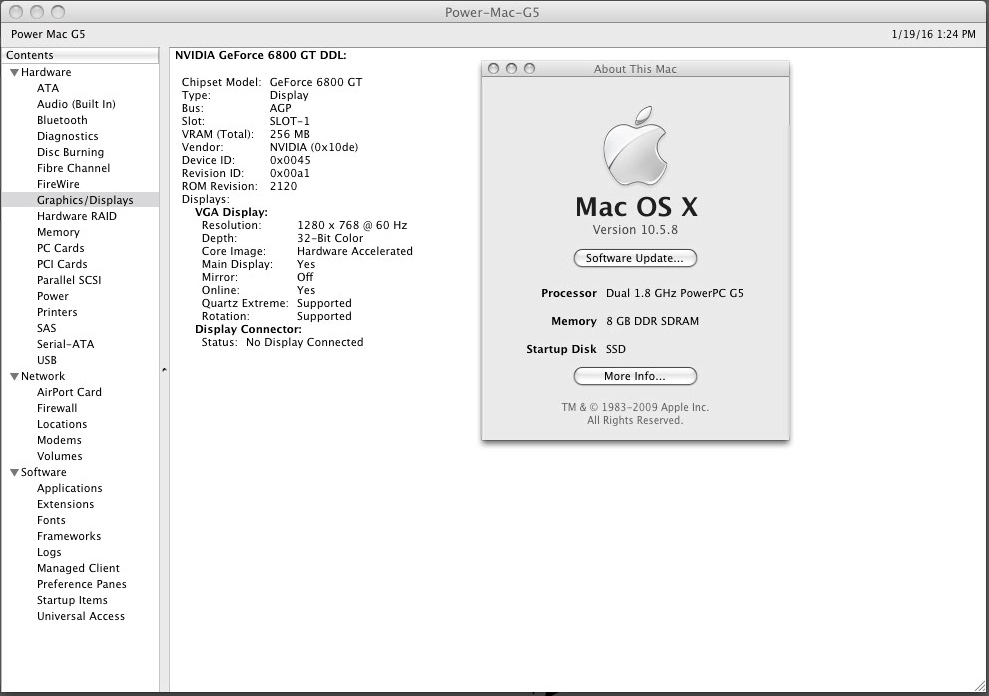Click the Contents column header

click(80, 56)
